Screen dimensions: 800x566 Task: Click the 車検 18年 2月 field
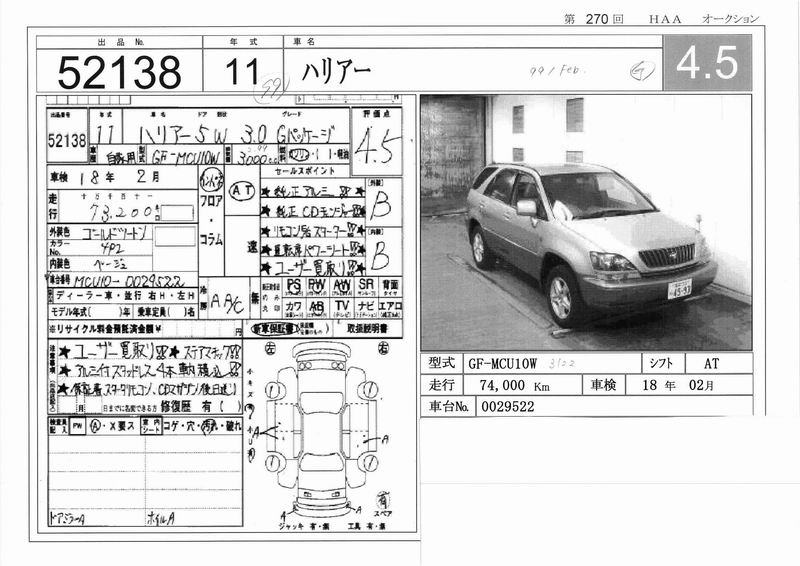[121, 177]
